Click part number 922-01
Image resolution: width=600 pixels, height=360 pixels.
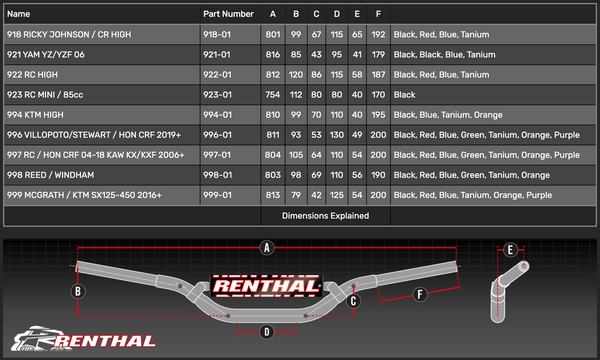point(217,75)
